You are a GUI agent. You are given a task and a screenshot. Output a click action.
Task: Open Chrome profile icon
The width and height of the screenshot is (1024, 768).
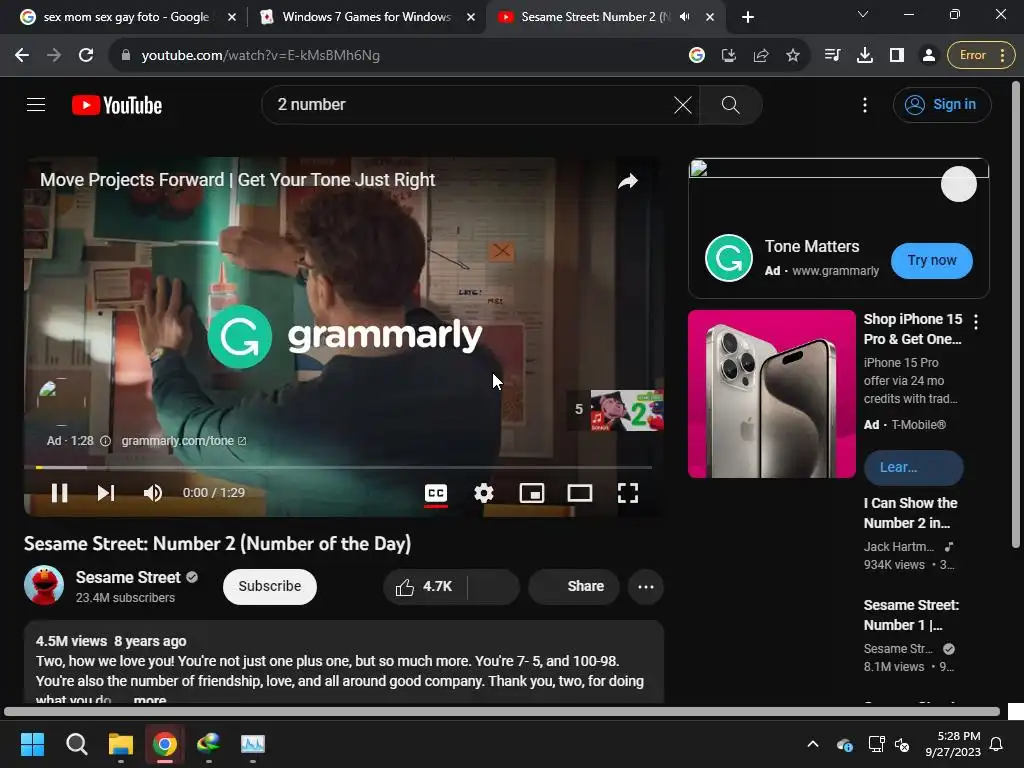(x=929, y=56)
